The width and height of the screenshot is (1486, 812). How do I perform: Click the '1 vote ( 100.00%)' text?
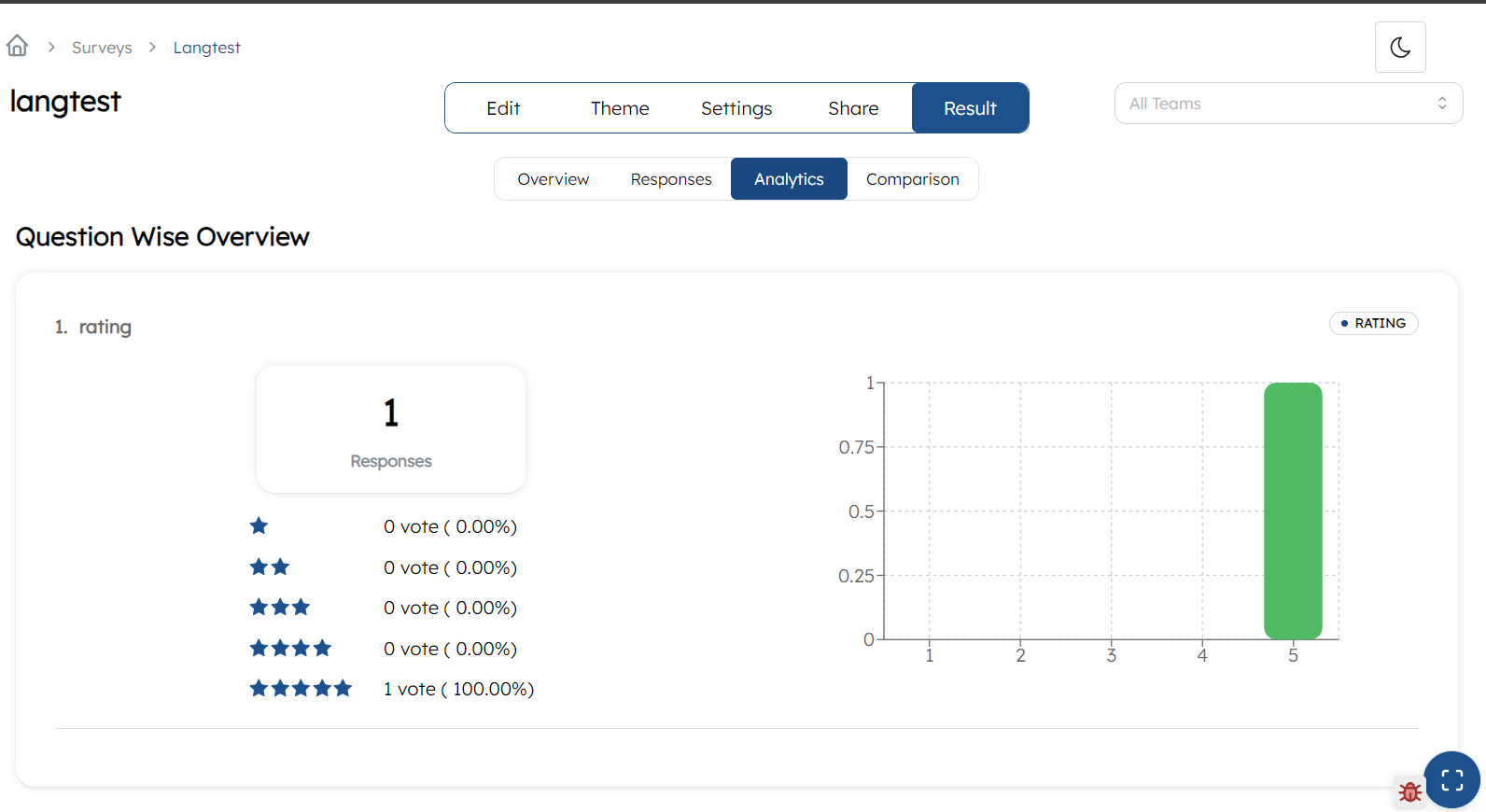458,689
